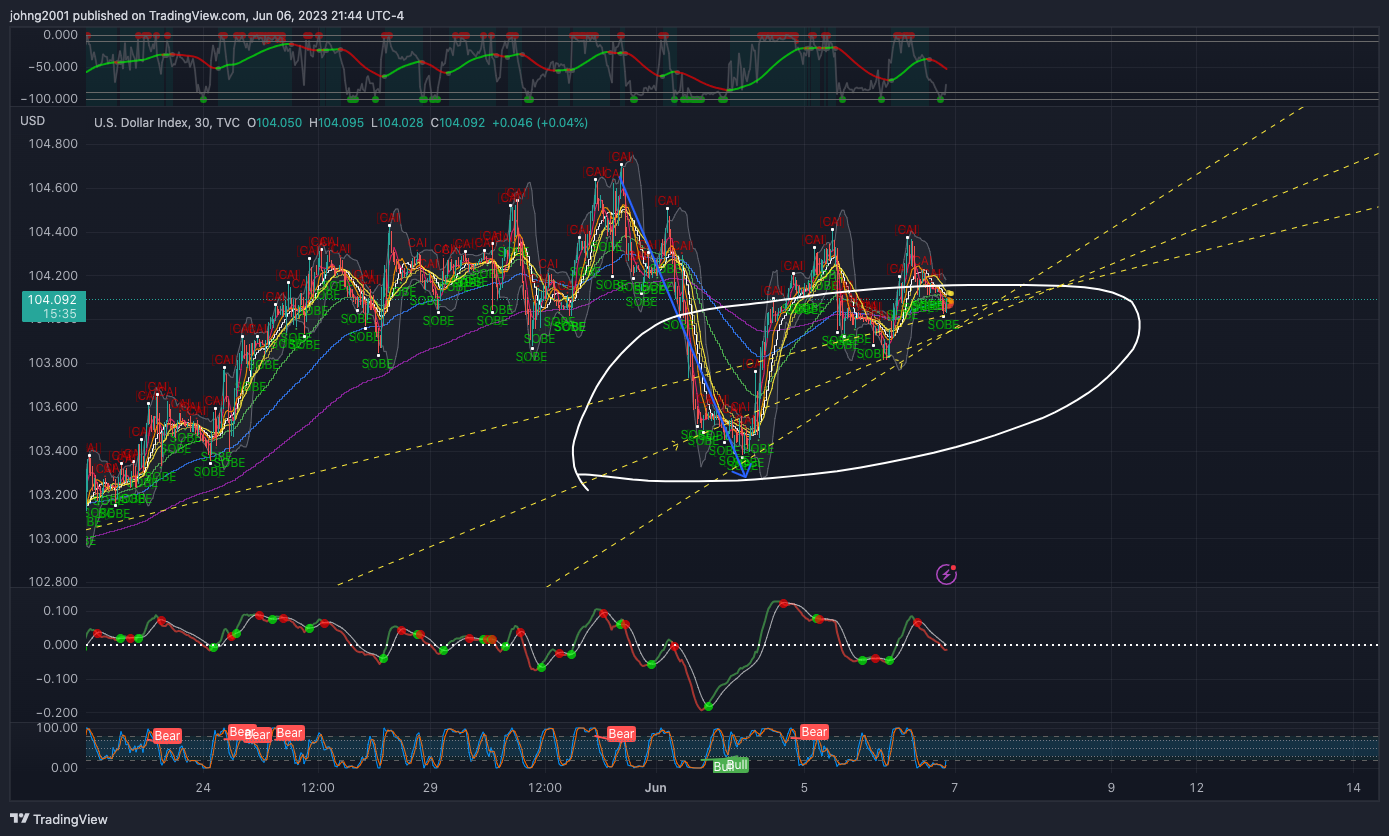Click the 103.000 price axis label

click(53, 539)
